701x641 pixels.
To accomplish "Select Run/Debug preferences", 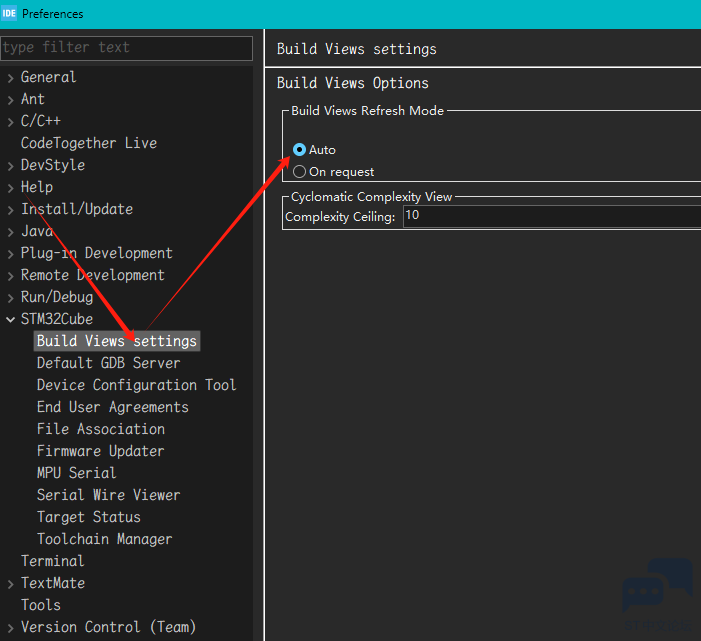I will (x=57, y=297).
